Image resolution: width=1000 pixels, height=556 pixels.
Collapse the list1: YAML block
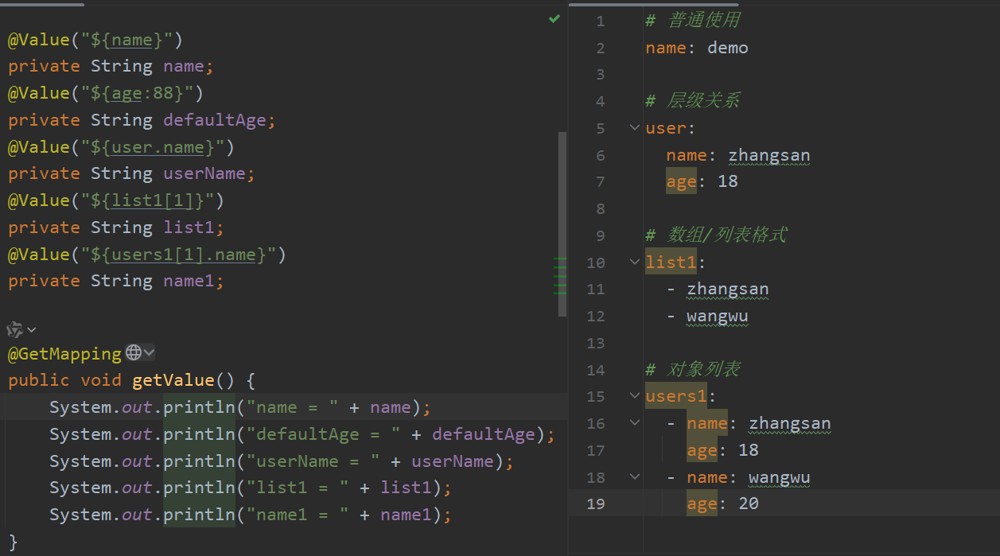(635, 261)
